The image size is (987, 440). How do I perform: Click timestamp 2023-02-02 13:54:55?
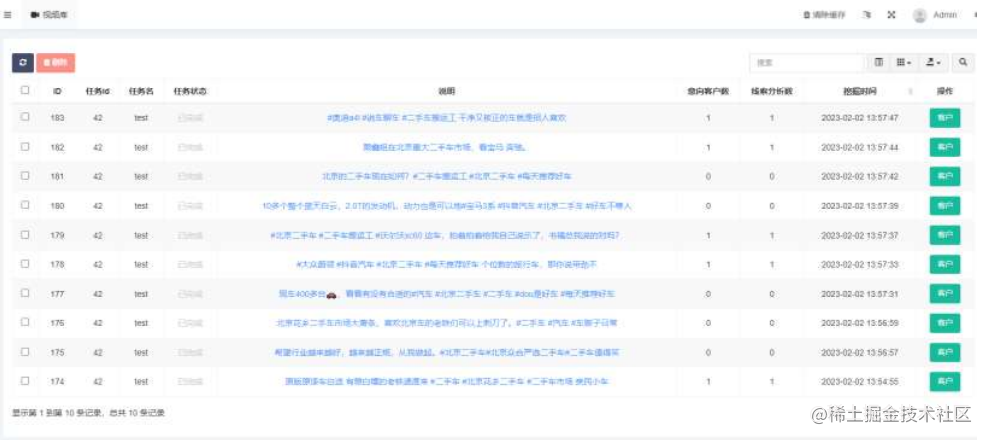tap(859, 381)
